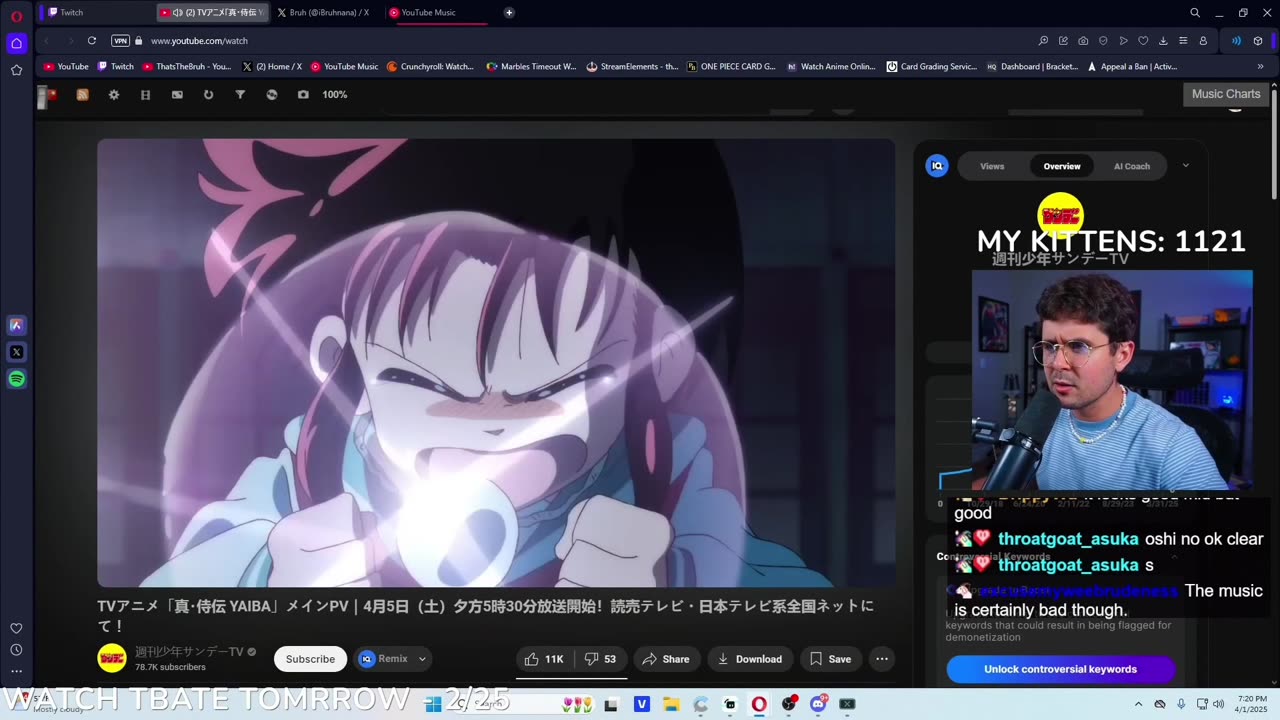The width and height of the screenshot is (1280, 720).
Task: Select the Overview tab in vidIQ panel
Action: [x=1062, y=166]
